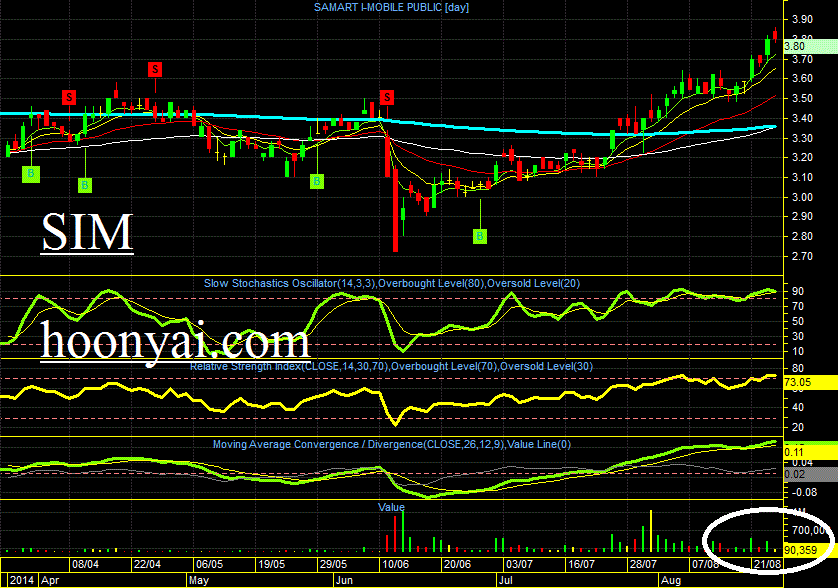Viewport: 838px width, 588px height.
Task: Click the 28/07 date label
Action: (x=643, y=564)
